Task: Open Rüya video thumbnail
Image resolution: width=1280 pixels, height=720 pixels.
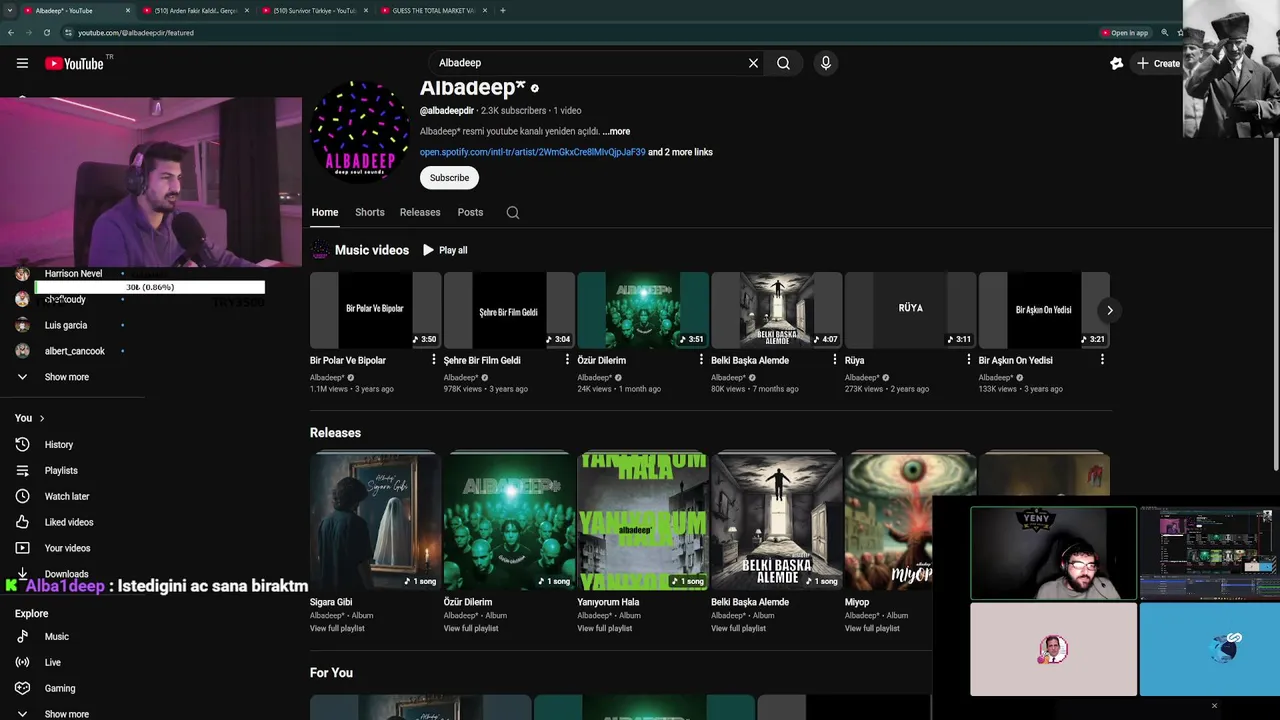Action: [x=910, y=310]
